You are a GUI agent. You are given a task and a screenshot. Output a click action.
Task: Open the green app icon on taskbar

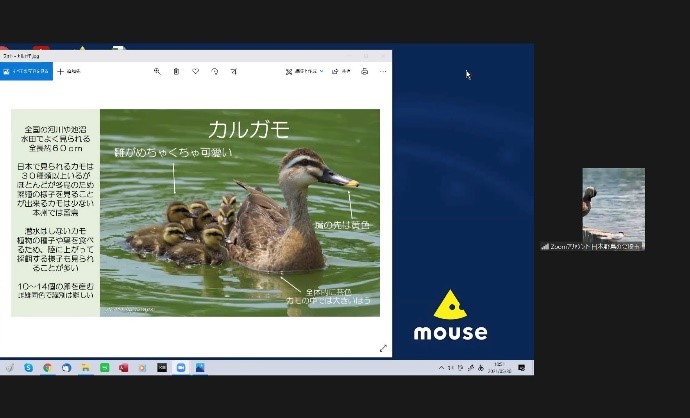[105, 367]
